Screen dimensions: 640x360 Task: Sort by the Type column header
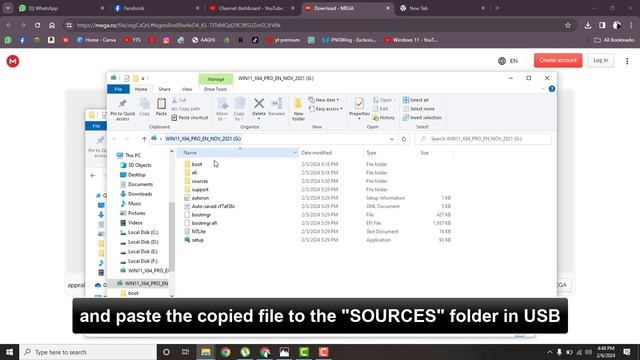click(371, 153)
